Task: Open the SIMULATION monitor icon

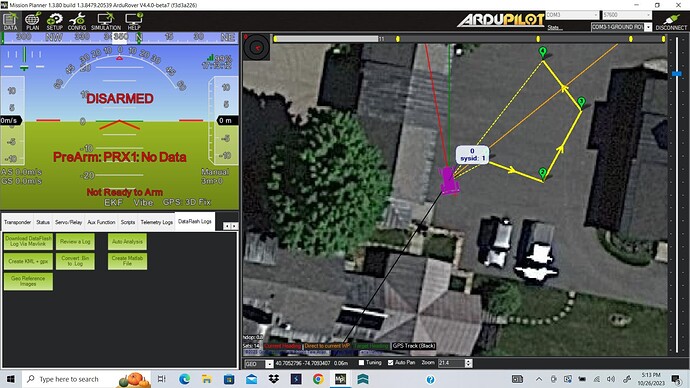Action: [106, 21]
